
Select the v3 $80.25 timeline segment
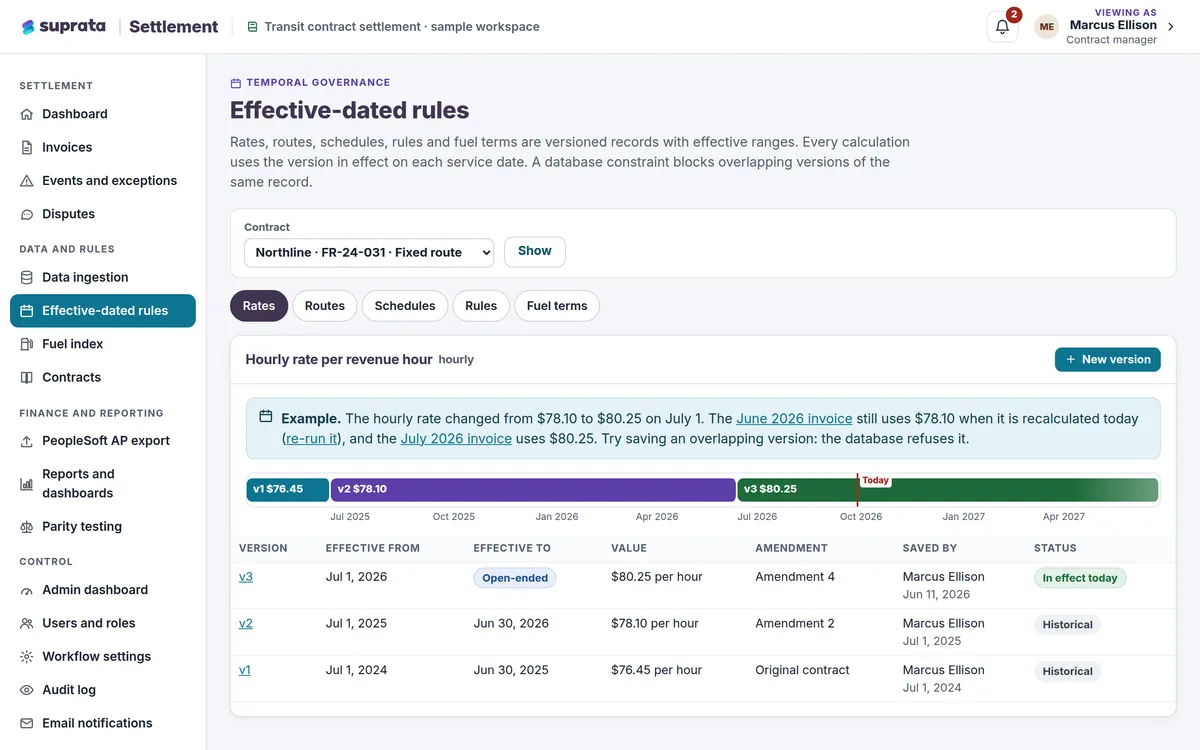pyautogui.click(x=948, y=490)
